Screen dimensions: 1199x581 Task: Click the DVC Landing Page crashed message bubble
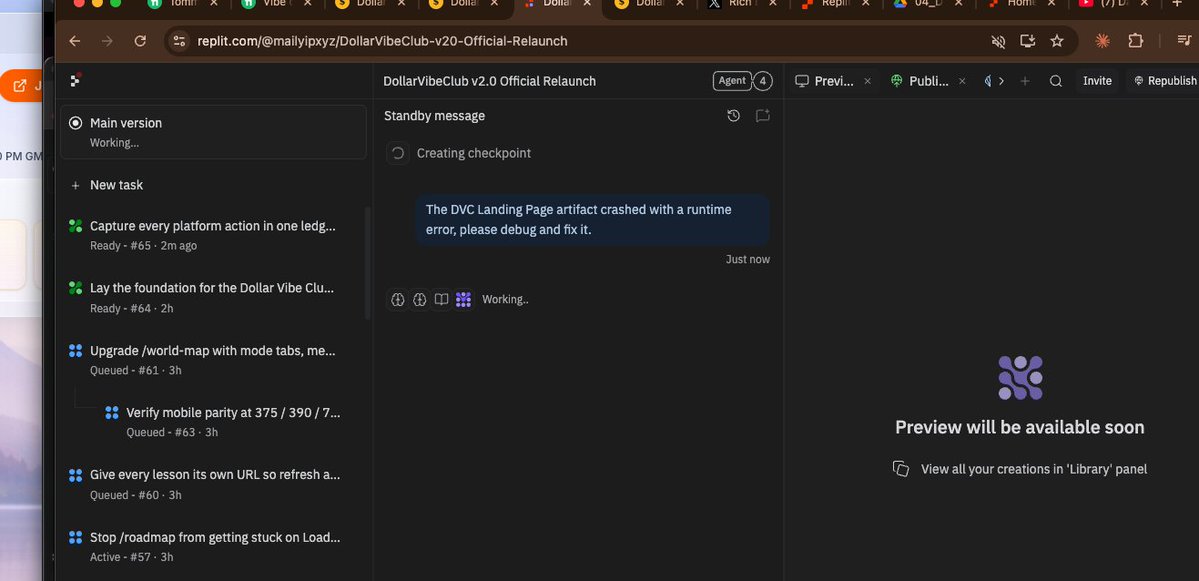[x=593, y=219]
